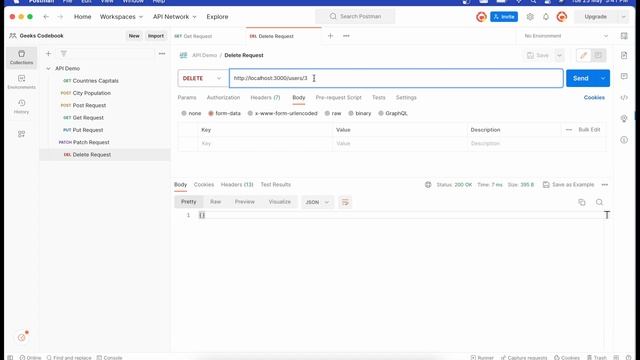
Task: Open the environment quick look icon
Action: [x=624, y=36]
